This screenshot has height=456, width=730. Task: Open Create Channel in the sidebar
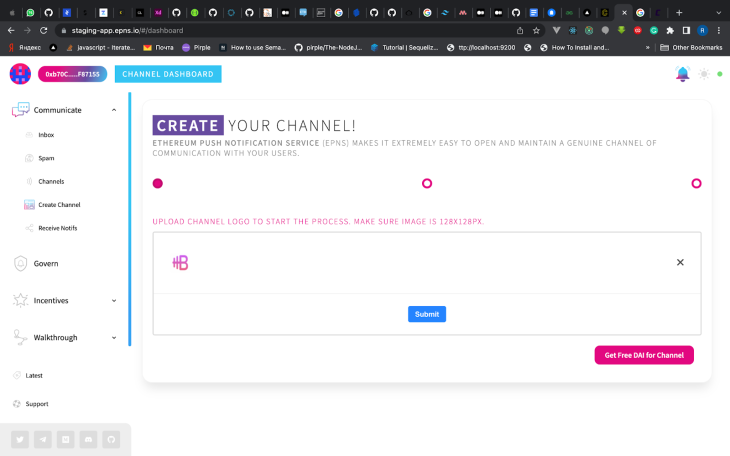click(x=59, y=204)
